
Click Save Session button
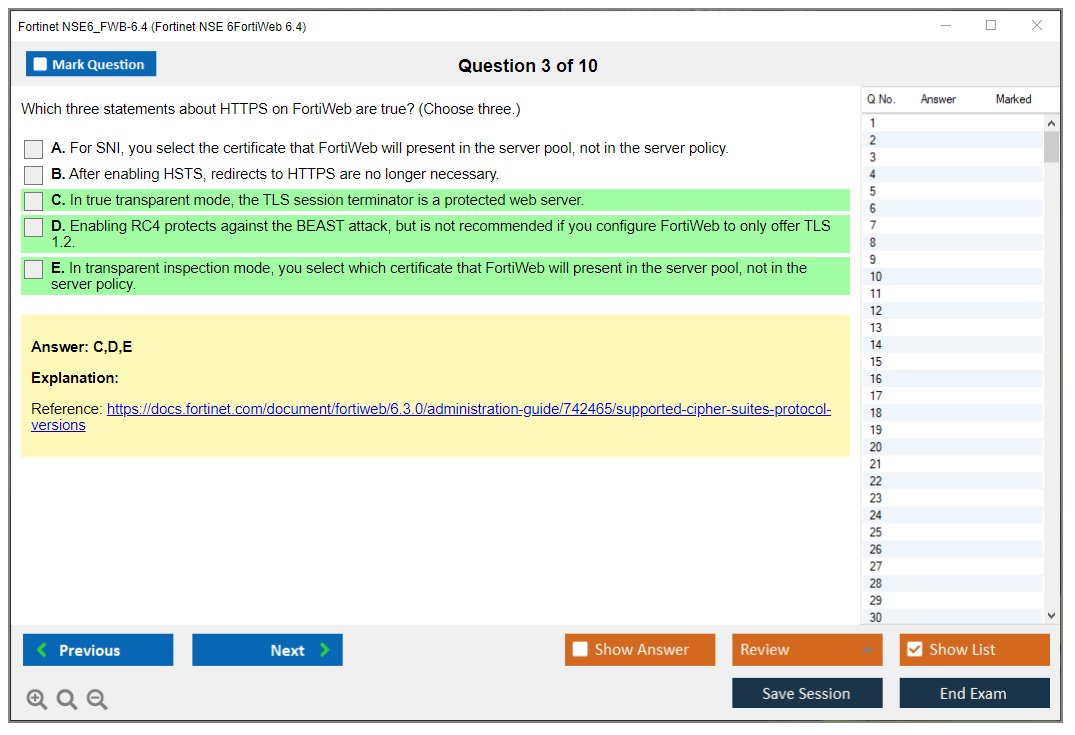click(x=806, y=694)
